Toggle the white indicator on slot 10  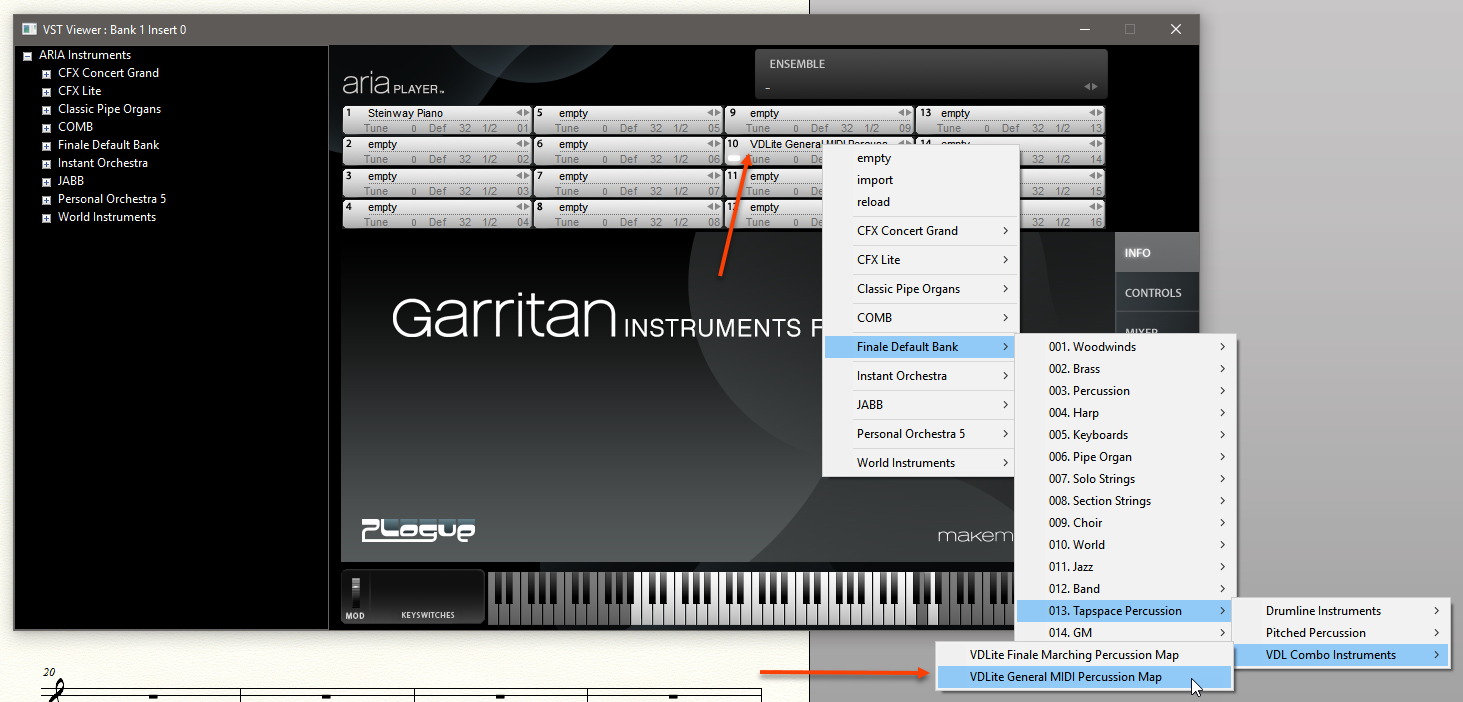(735, 159)
